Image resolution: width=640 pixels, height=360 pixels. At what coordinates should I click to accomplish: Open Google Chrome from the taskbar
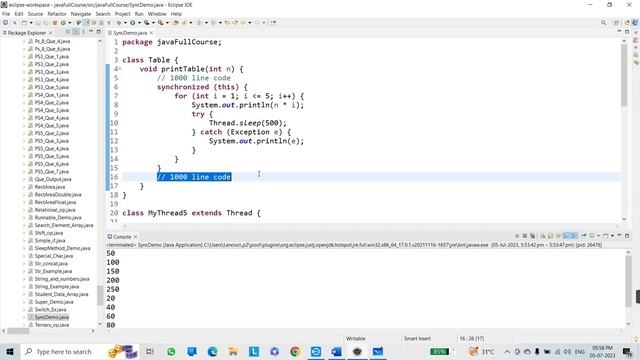[295, 351]
